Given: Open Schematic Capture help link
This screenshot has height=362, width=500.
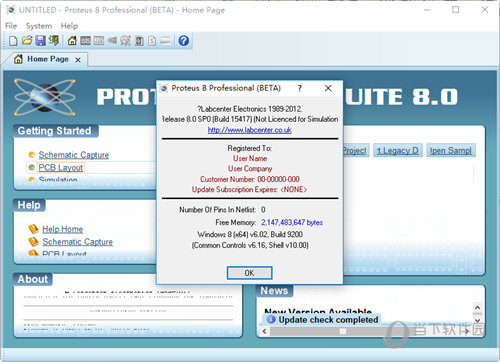Looking at the screenshot, I should (x=77, y=241).
